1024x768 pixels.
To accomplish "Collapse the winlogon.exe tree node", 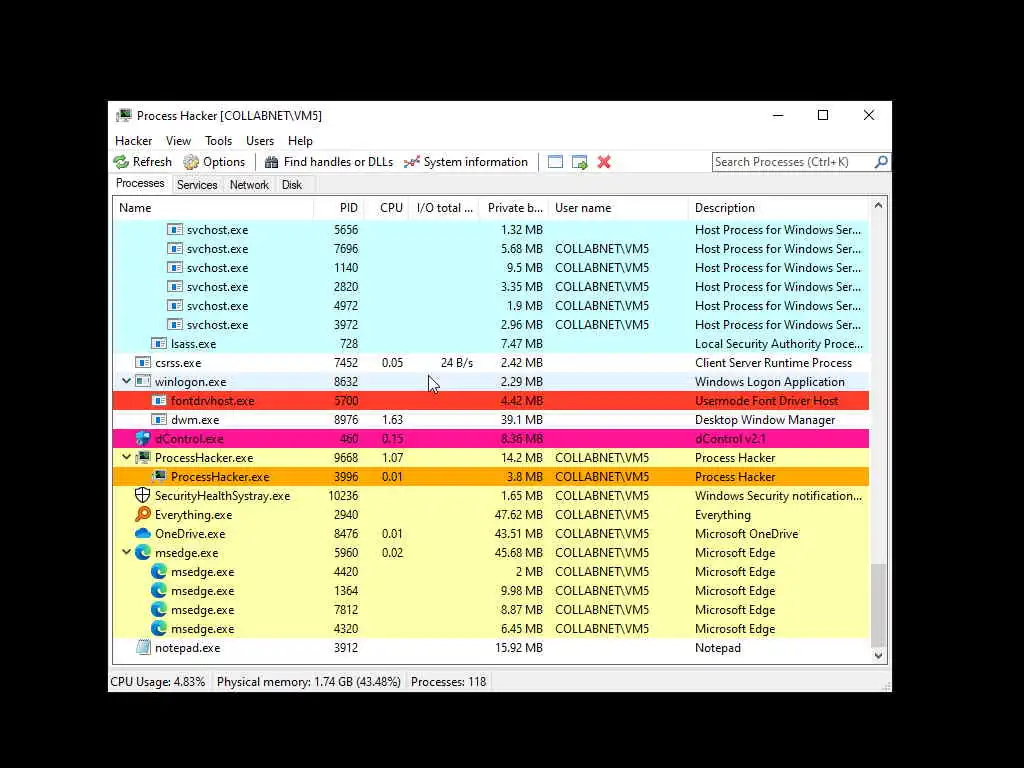I will (126, 381).
